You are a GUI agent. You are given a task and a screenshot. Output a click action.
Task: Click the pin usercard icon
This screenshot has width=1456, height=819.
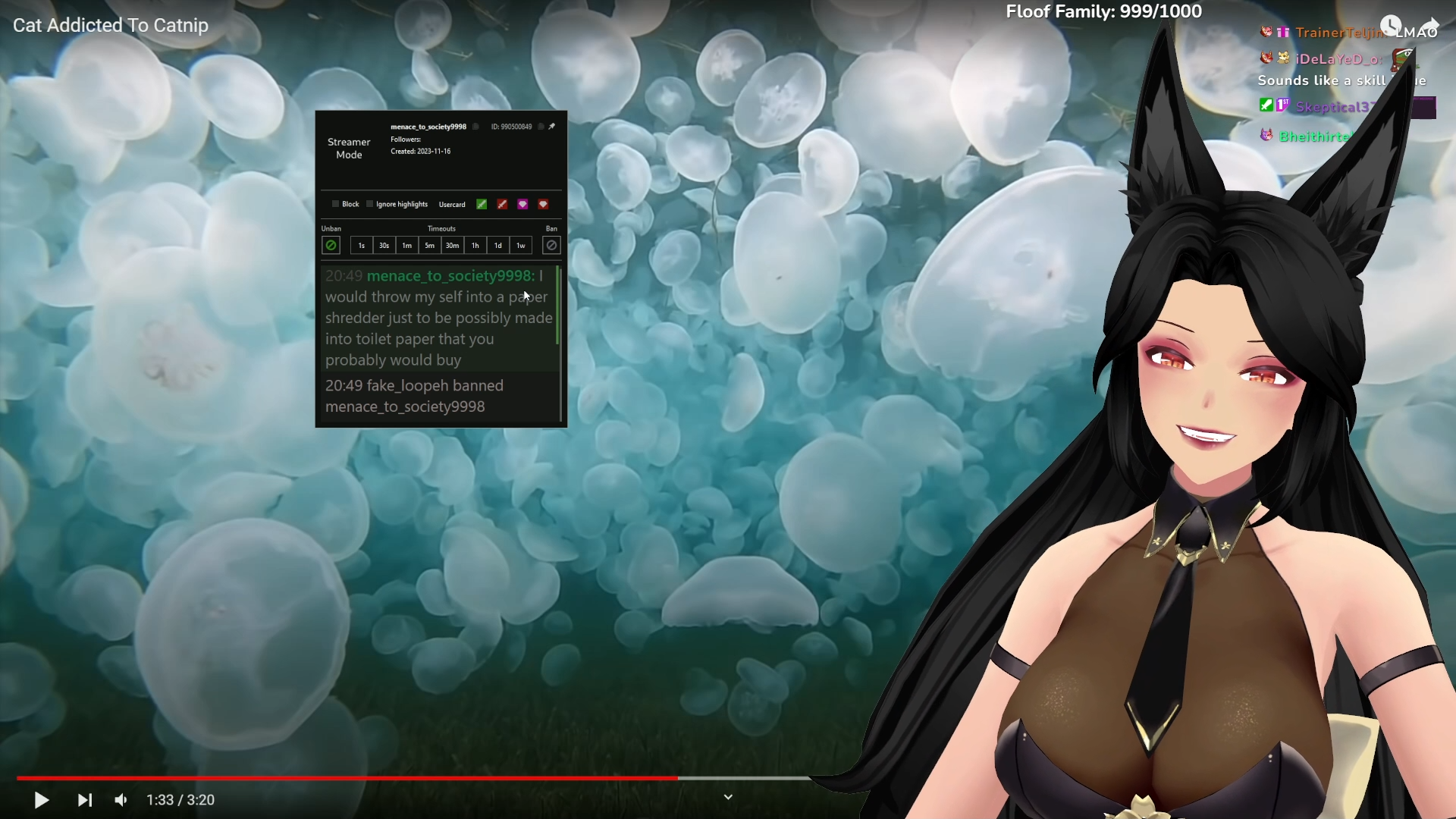(x=552, y=127)
